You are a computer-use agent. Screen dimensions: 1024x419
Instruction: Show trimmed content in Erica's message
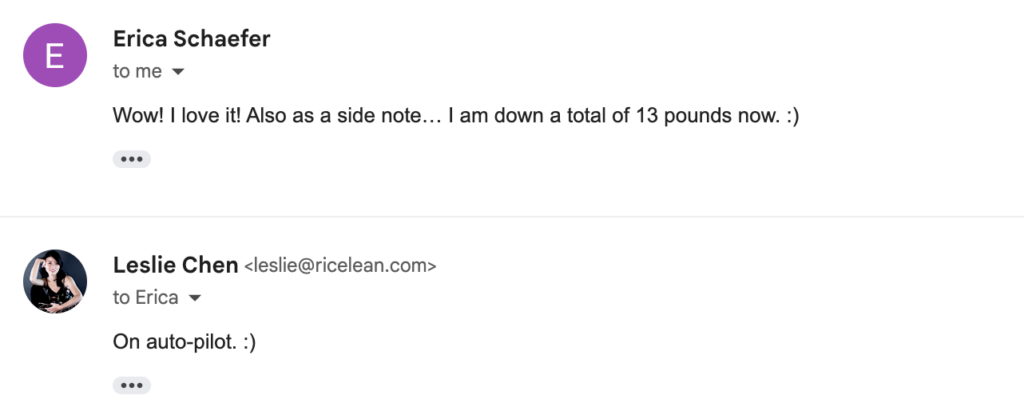pyautogui.click(x=131, y=159)
